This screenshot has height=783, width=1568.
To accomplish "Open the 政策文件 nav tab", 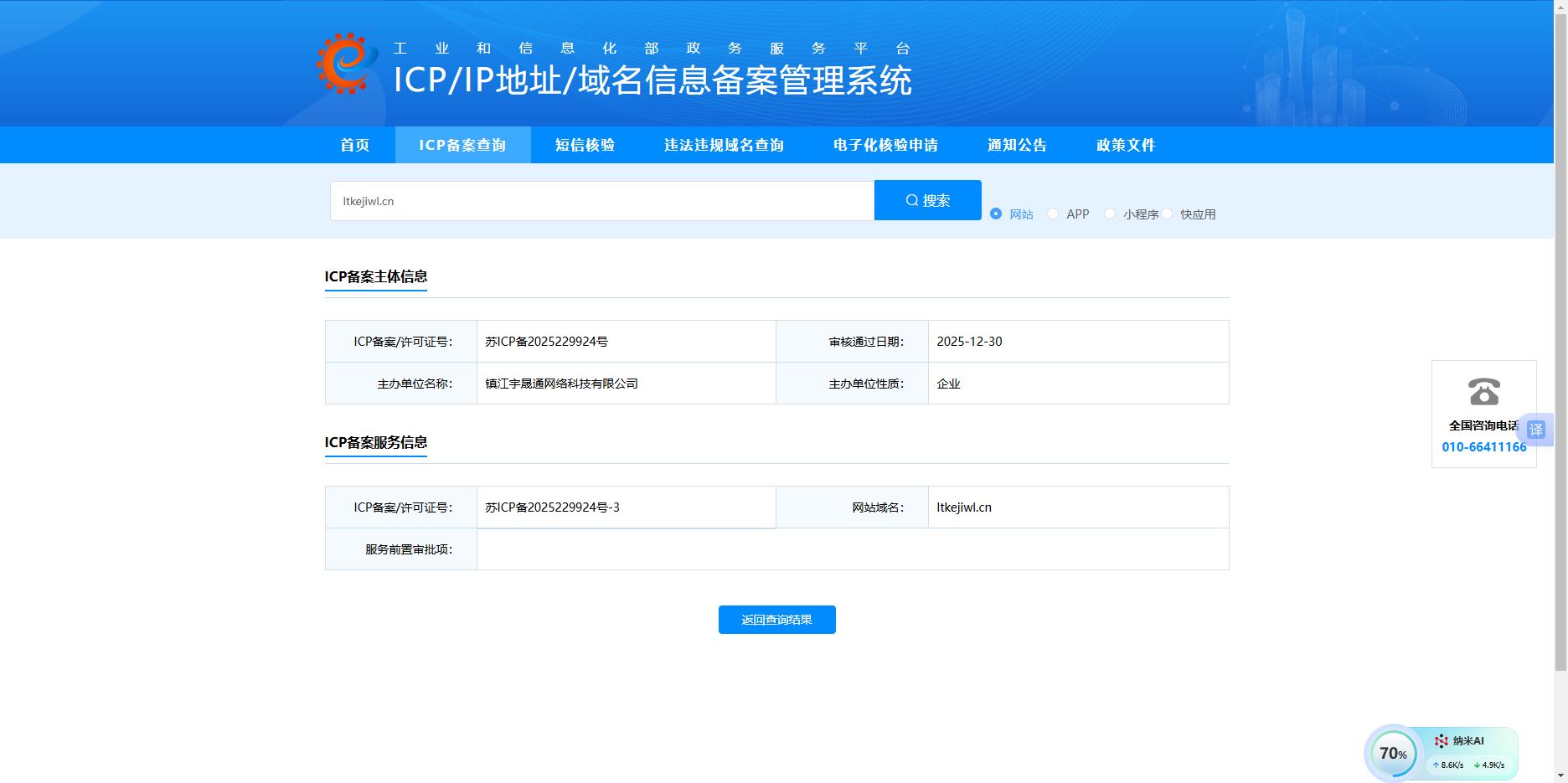I will pos(1126,145).
